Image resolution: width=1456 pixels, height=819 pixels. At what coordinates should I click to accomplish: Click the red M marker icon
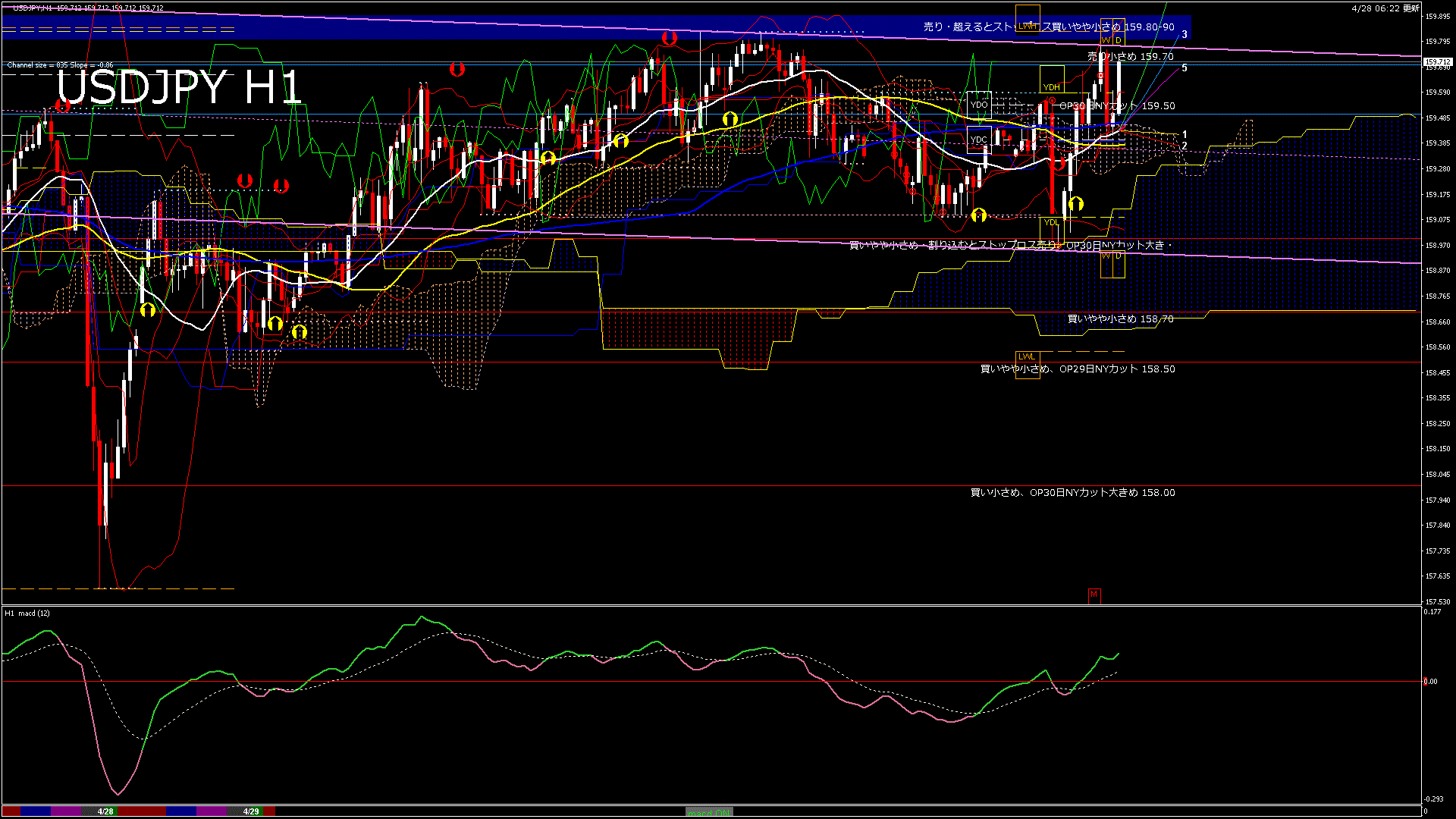tap(1094, 595)
